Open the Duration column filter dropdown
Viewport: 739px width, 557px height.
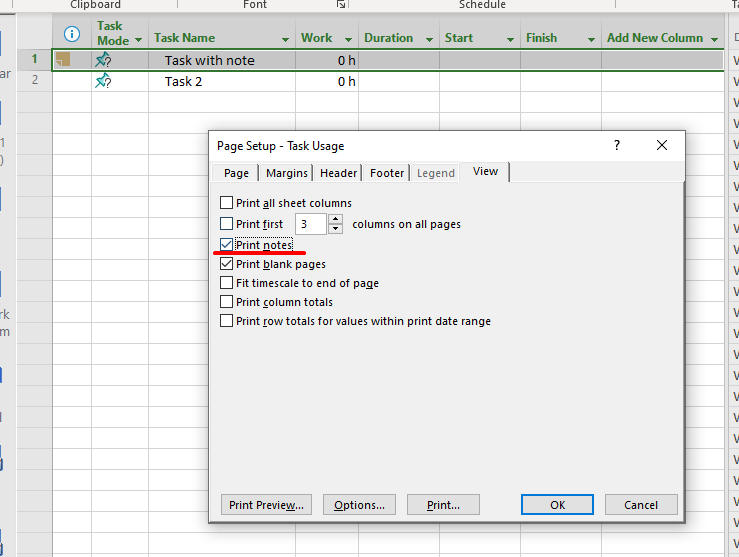pos(430,39)
